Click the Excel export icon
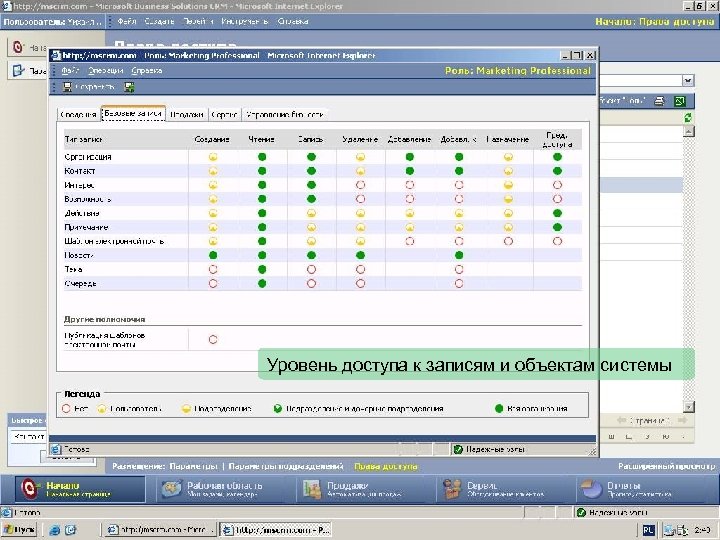Viewport: 720px width, 540px height. (680, 101)
